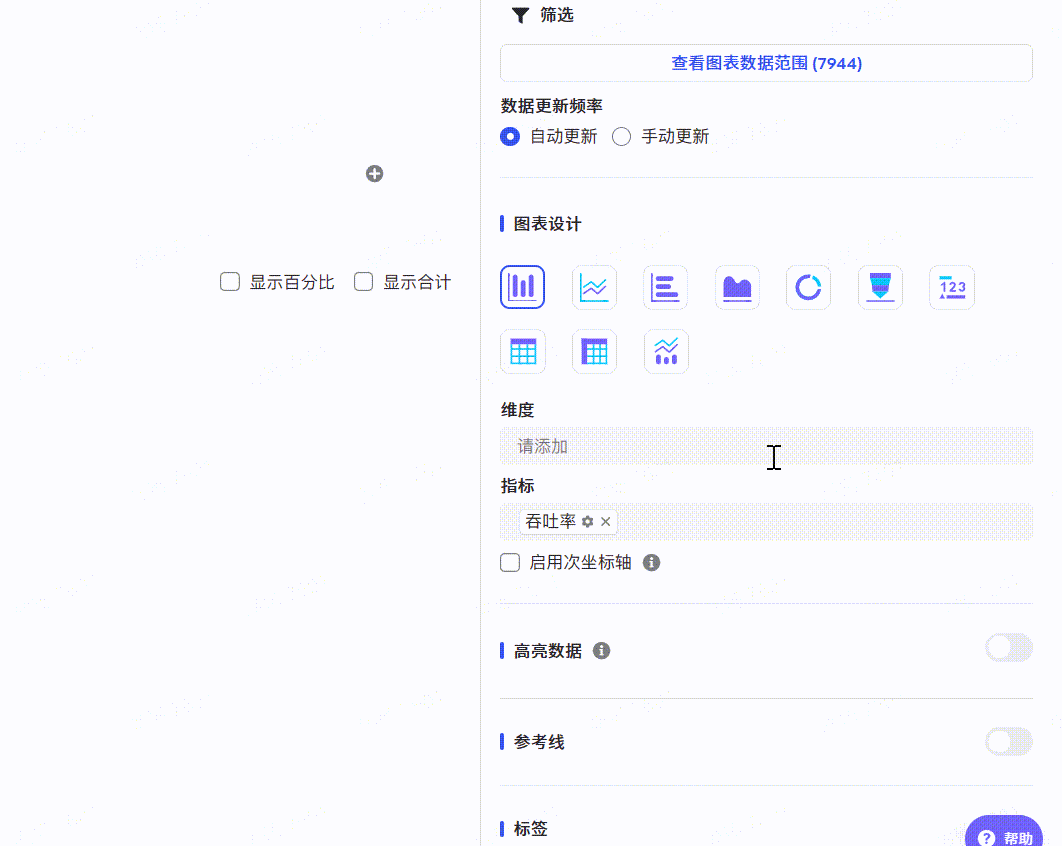The width and height of the screenshot is (1062, 846).
Task: Click info icon next to 启用次坐标轴
Action: pos(652,562)
